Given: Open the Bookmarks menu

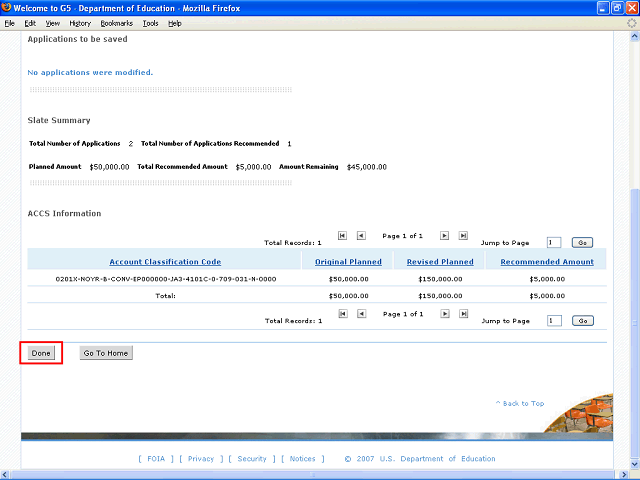Looking at the screenshot, I should click(117, 23).
